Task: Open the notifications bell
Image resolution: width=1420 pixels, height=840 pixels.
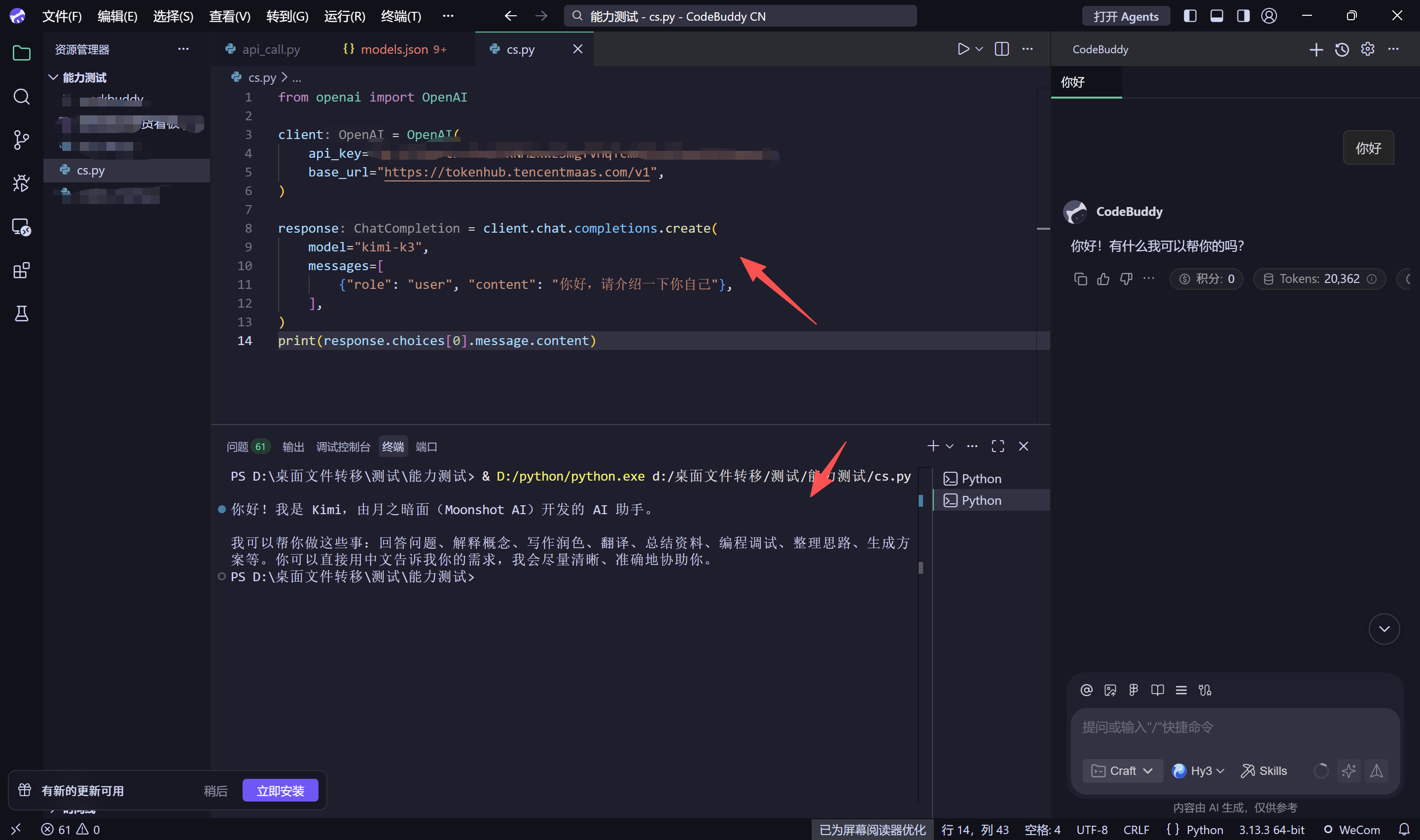Action: 1404,829
